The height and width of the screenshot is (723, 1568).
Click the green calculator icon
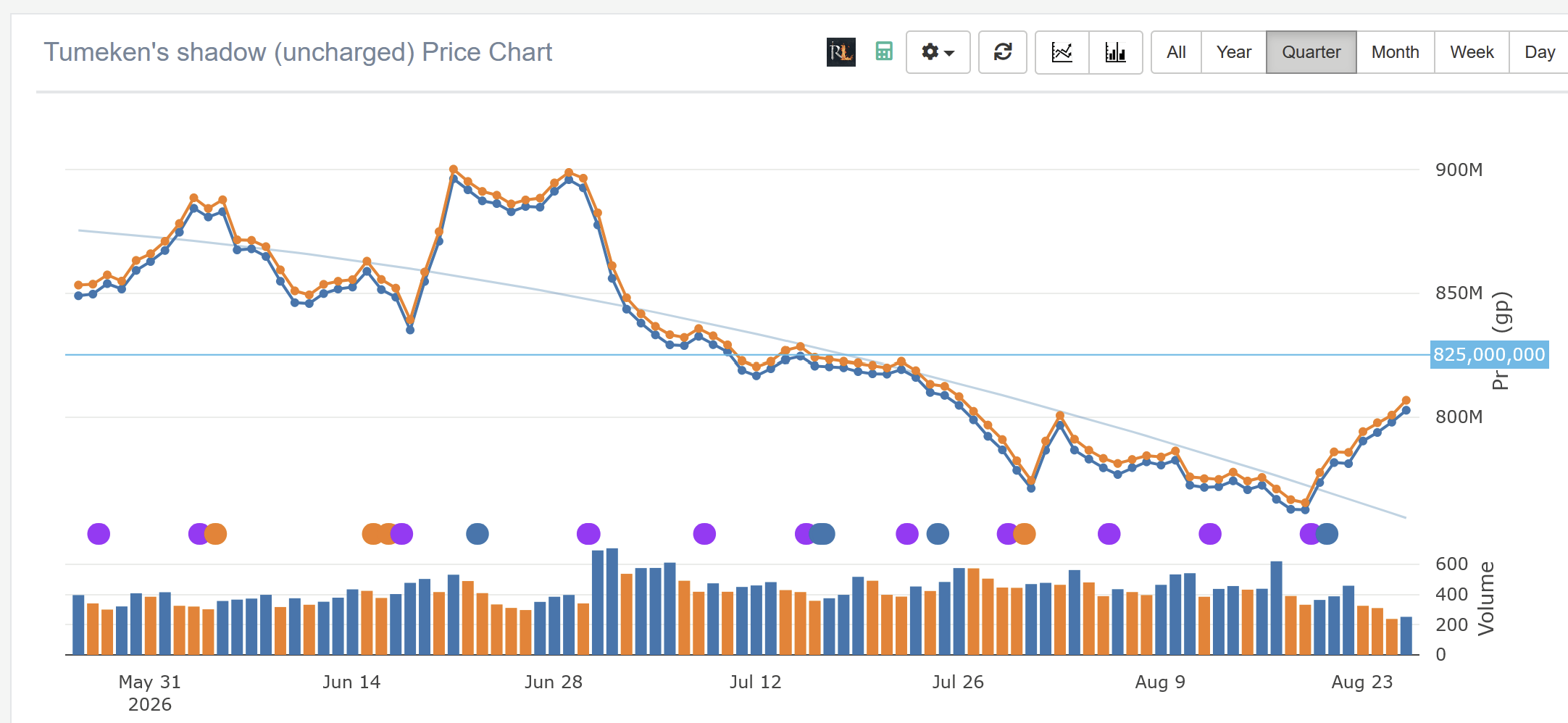pyautogui.click(x=884, y=51)
